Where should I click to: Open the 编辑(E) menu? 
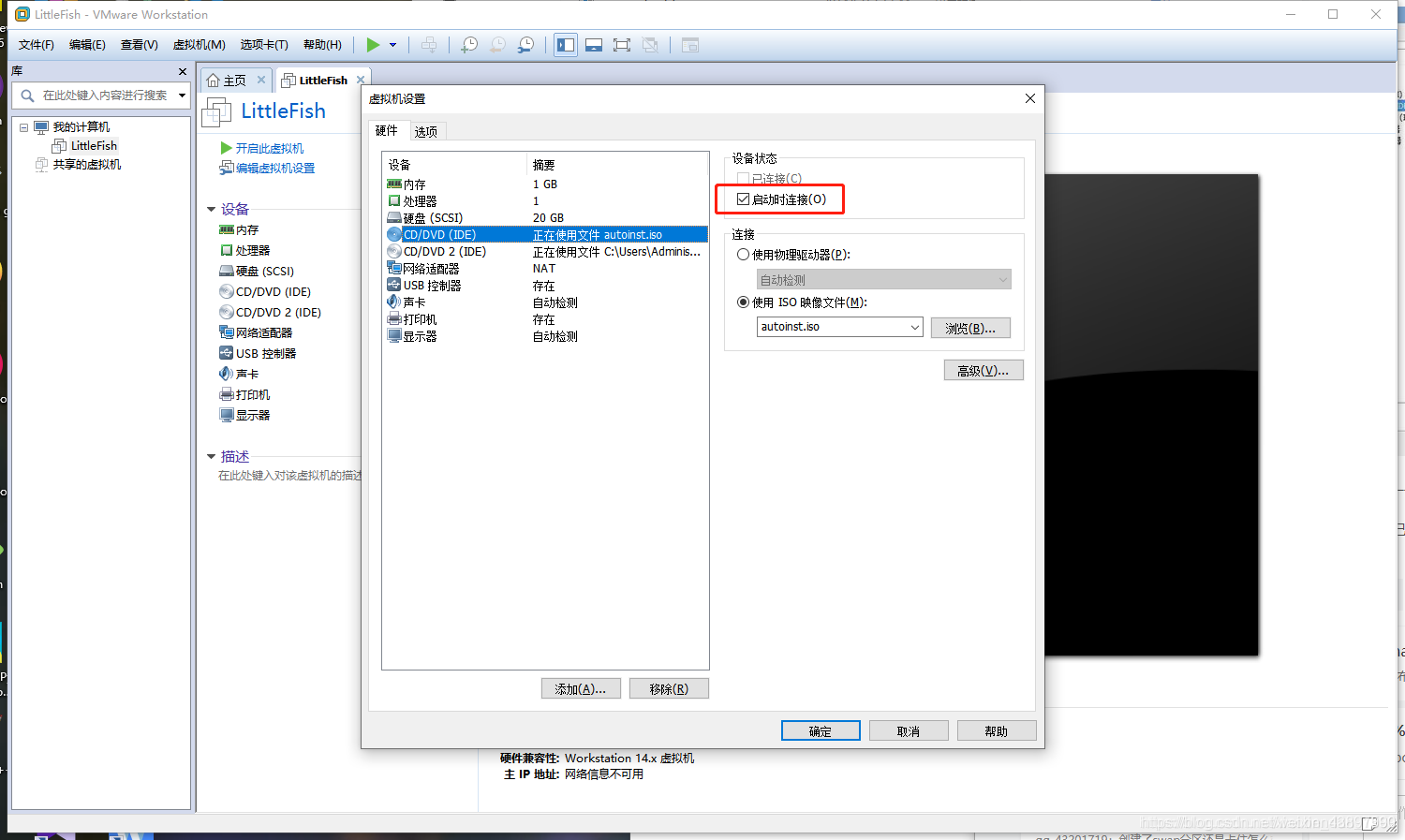pos(87,45)
